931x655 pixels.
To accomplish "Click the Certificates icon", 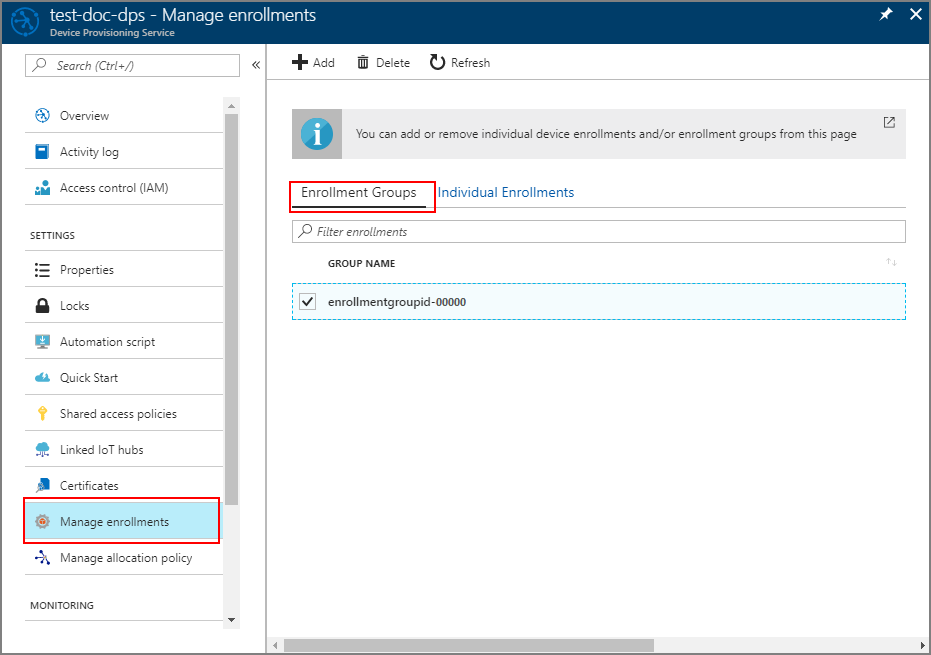I will [42, 486].
